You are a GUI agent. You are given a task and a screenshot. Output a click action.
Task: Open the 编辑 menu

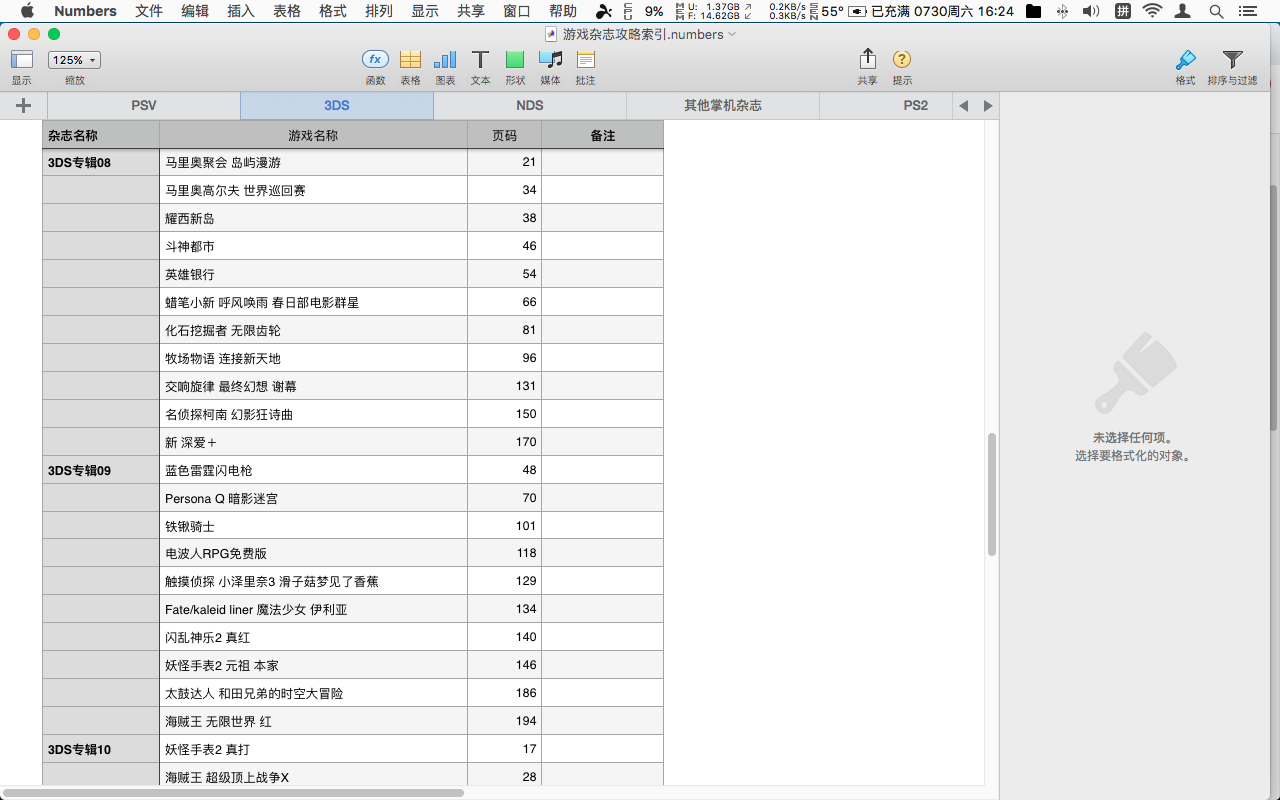click(195, 11)
